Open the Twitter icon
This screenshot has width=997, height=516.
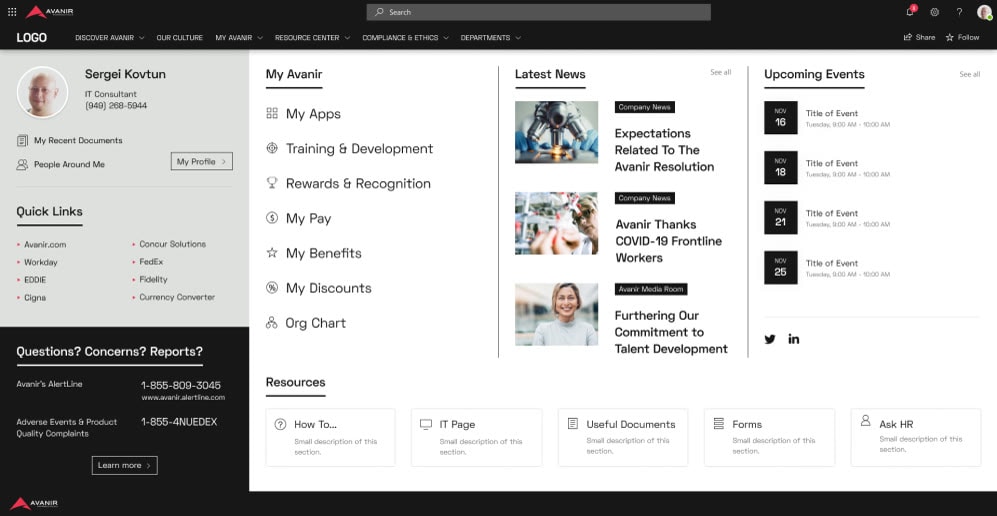[770, 339]
